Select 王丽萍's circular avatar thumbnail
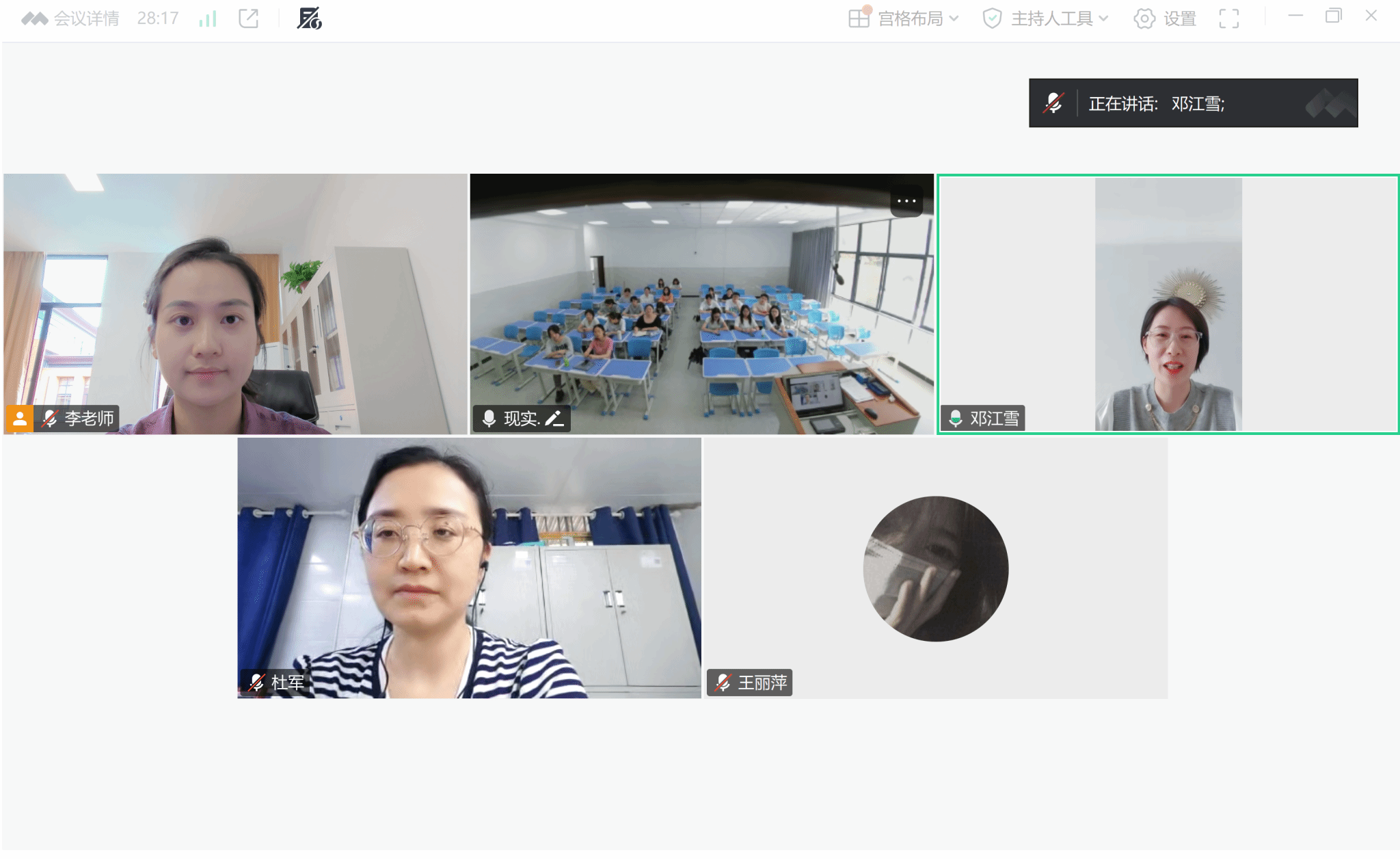 (x=935, y=569)
